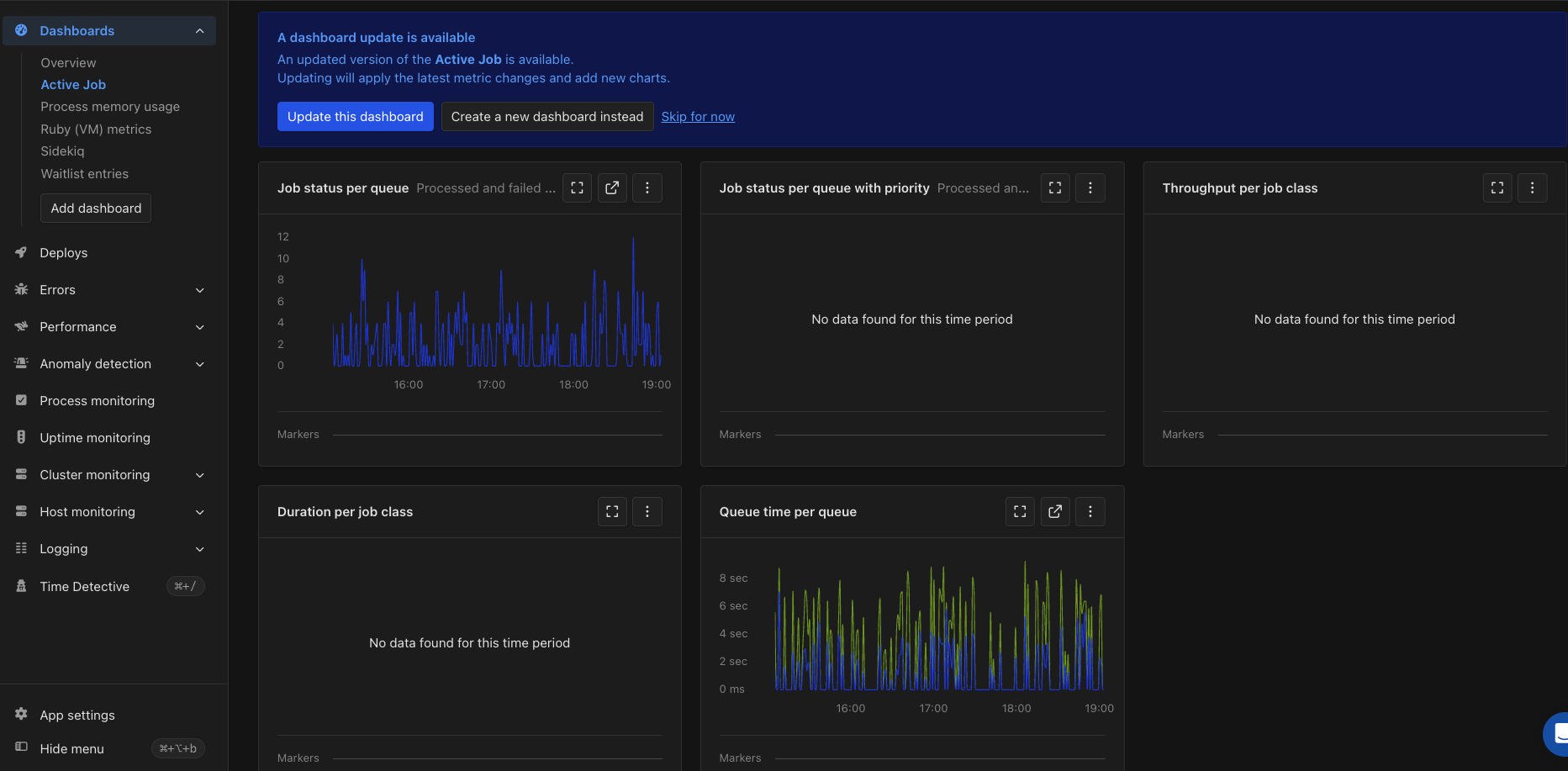Click the Hide menu panel icon

click(21, 747)
